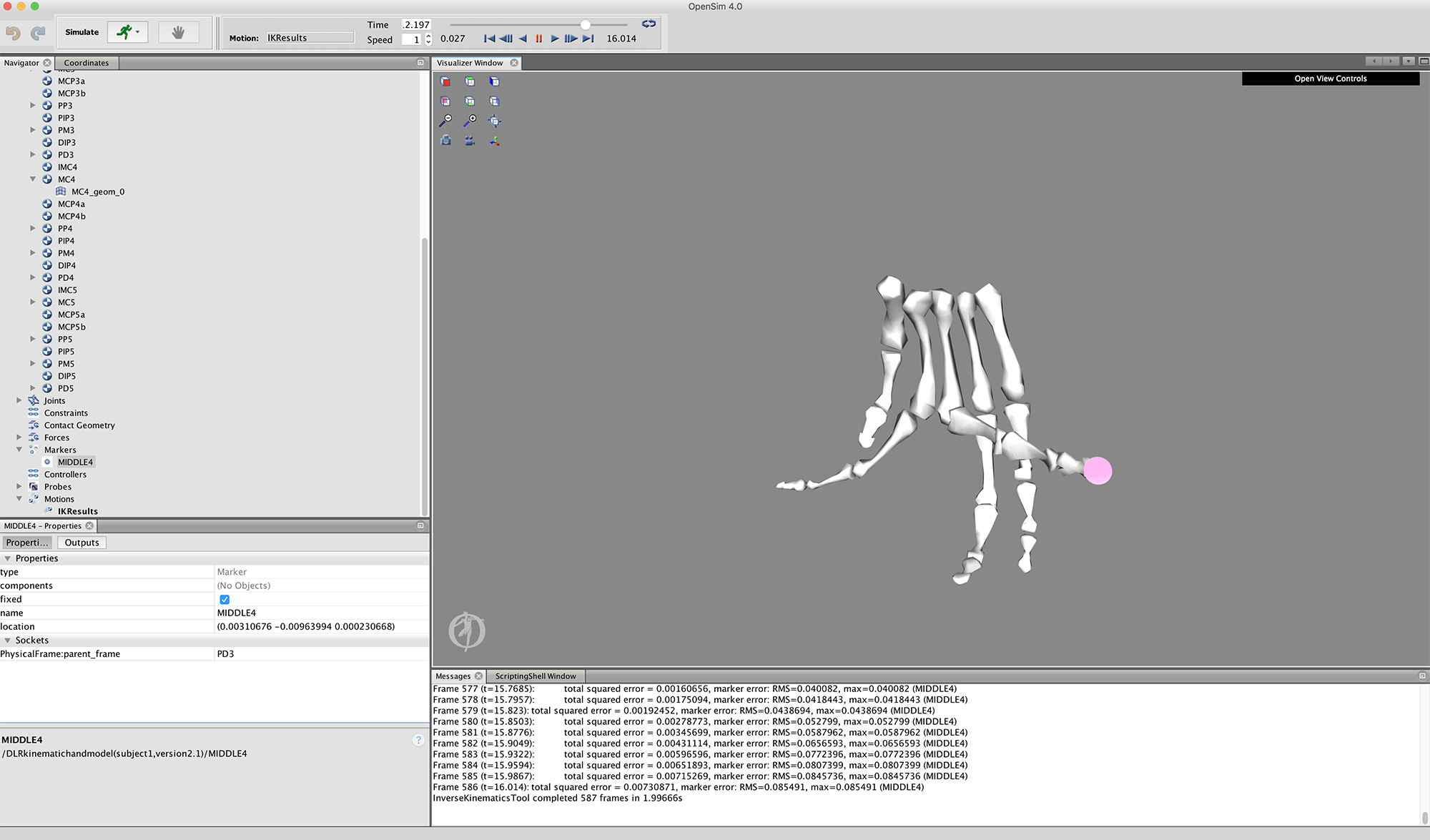This screenshot has width=1430, height=840.
Task: Switch to the Properties tab in the MIDDLE4 panel
Action: point(27,543)
